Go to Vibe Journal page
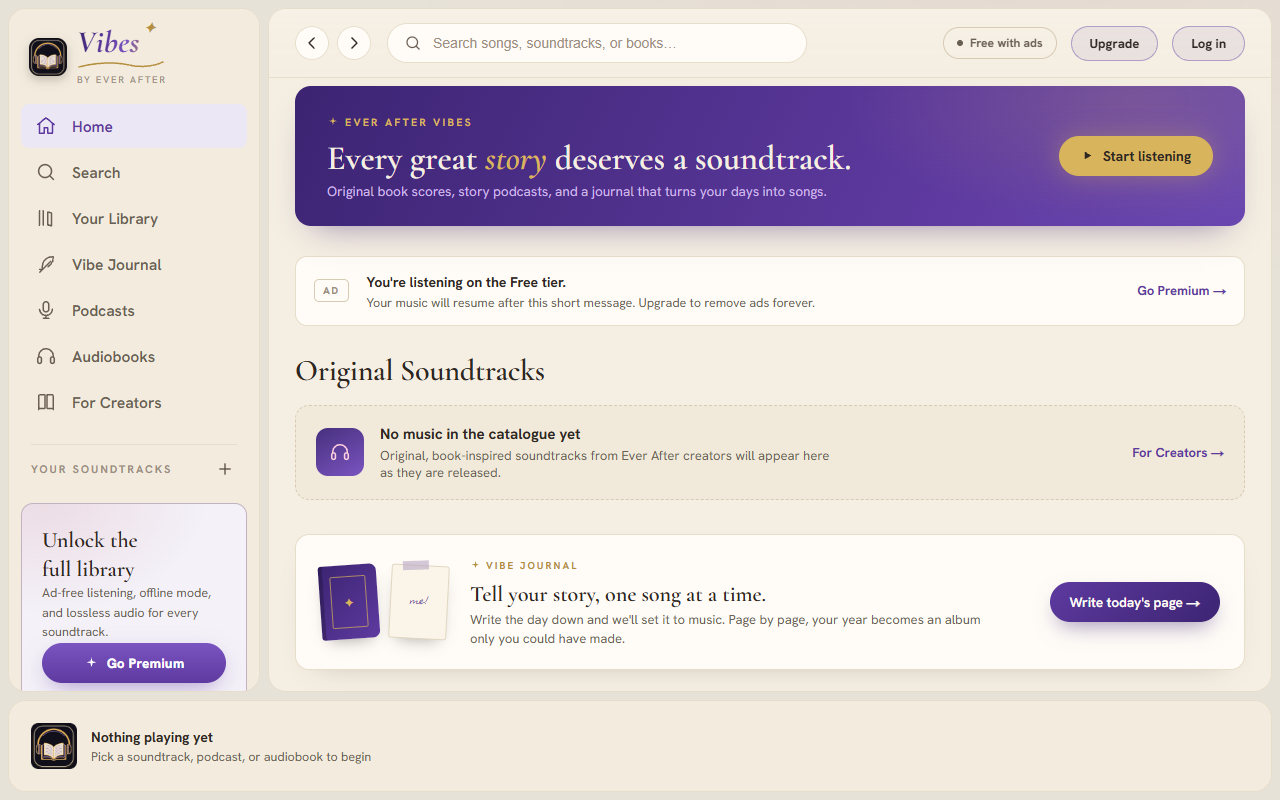Image resolution: width=1280 pixels, height=800 pixels. (x=134, y=264)
